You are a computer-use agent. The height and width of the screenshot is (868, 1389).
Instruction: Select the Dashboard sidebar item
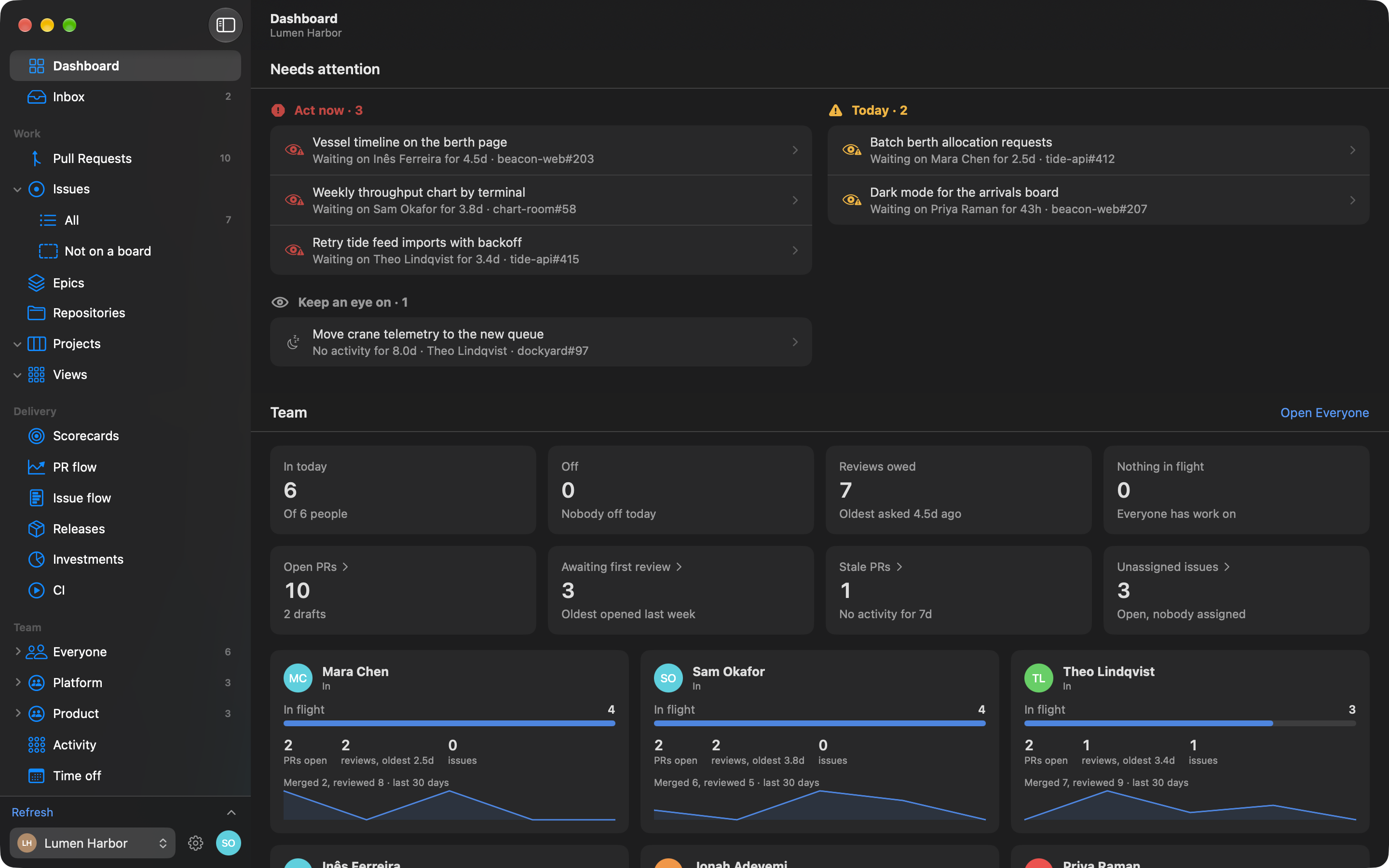(x=125, y=66)
